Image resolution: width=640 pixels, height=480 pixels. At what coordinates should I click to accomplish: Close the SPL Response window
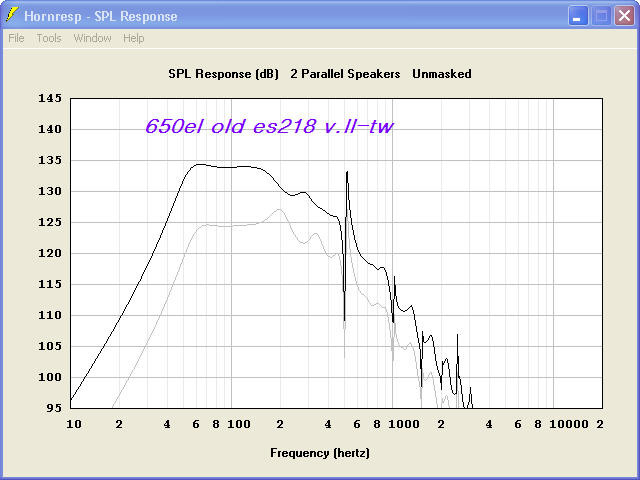624,16
